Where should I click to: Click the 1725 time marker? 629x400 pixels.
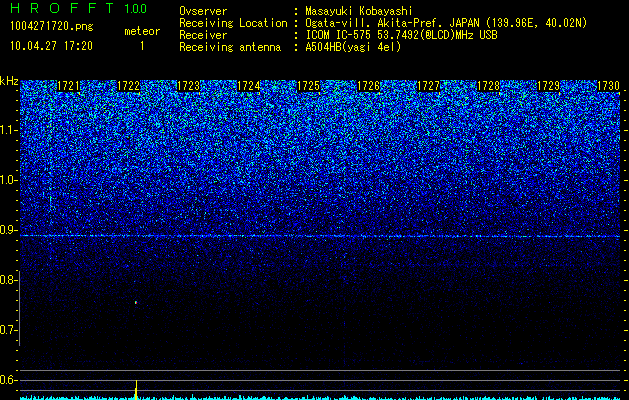click(308, 86)
